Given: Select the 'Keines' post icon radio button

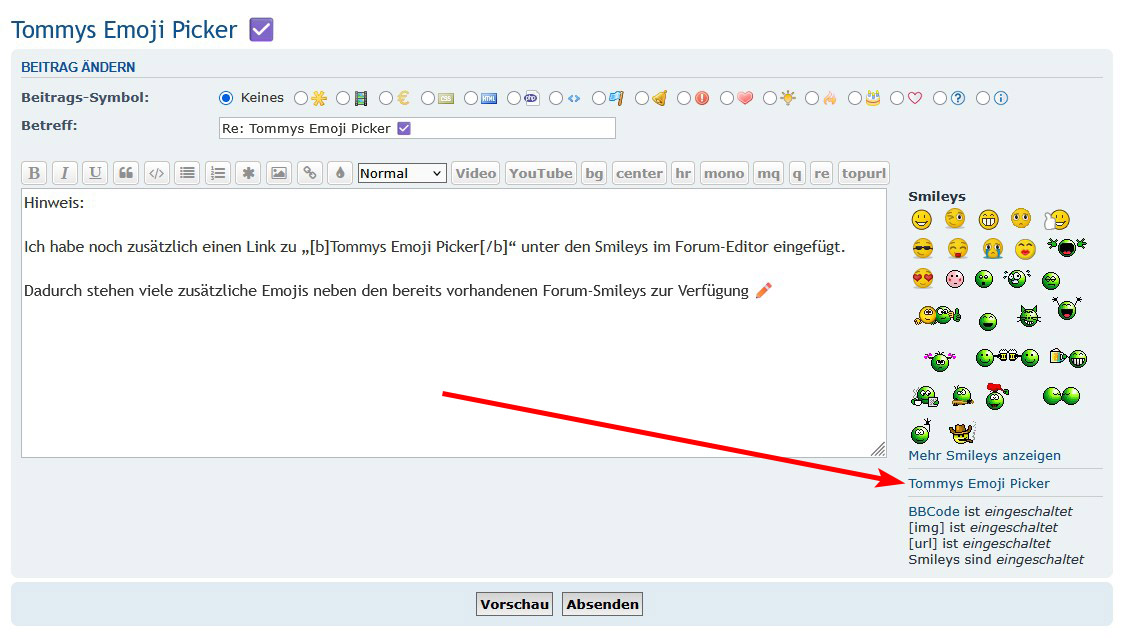Looking at the screenshot, I should coord(226,98).
